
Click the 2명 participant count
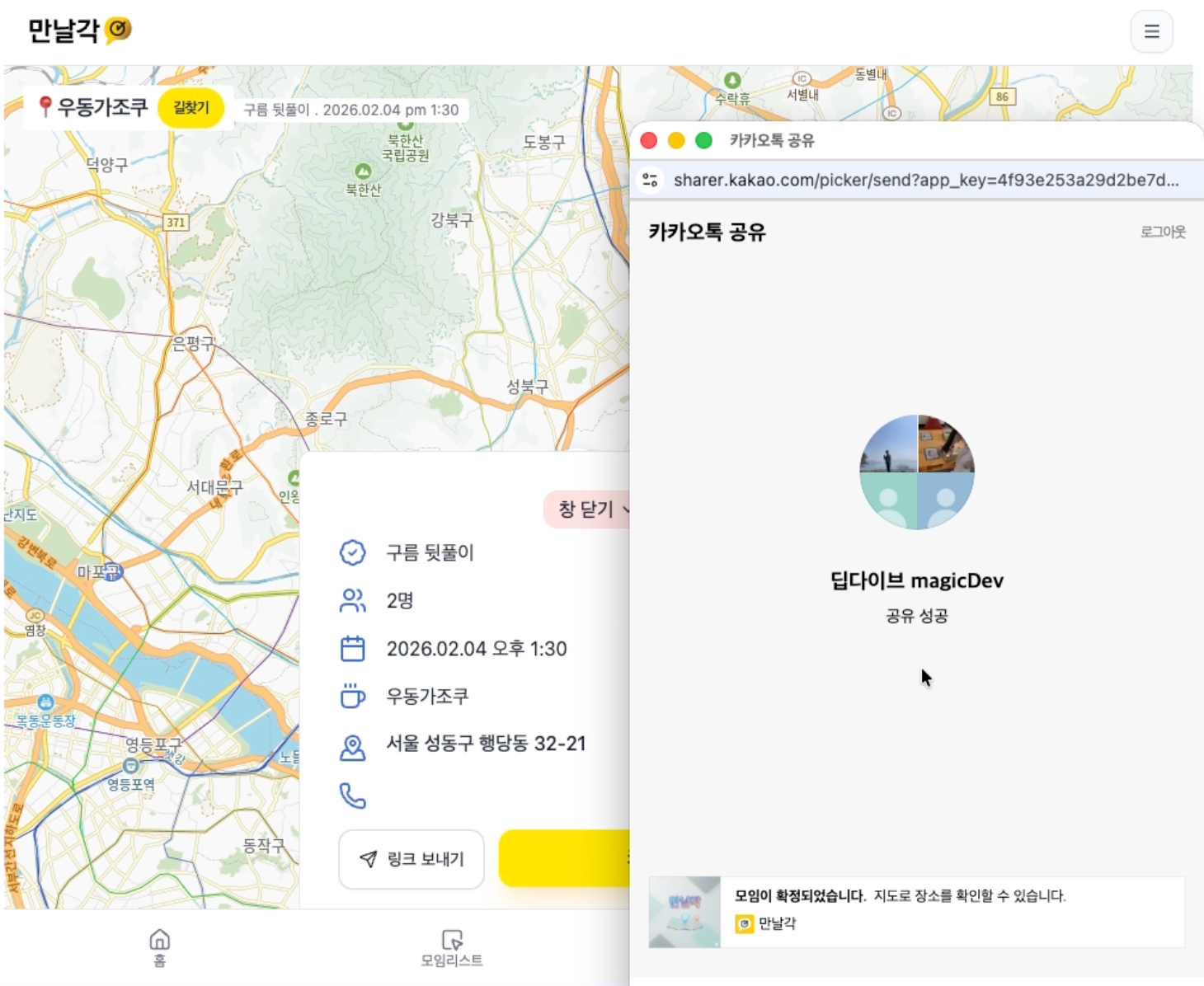click(x=400, y=601)
